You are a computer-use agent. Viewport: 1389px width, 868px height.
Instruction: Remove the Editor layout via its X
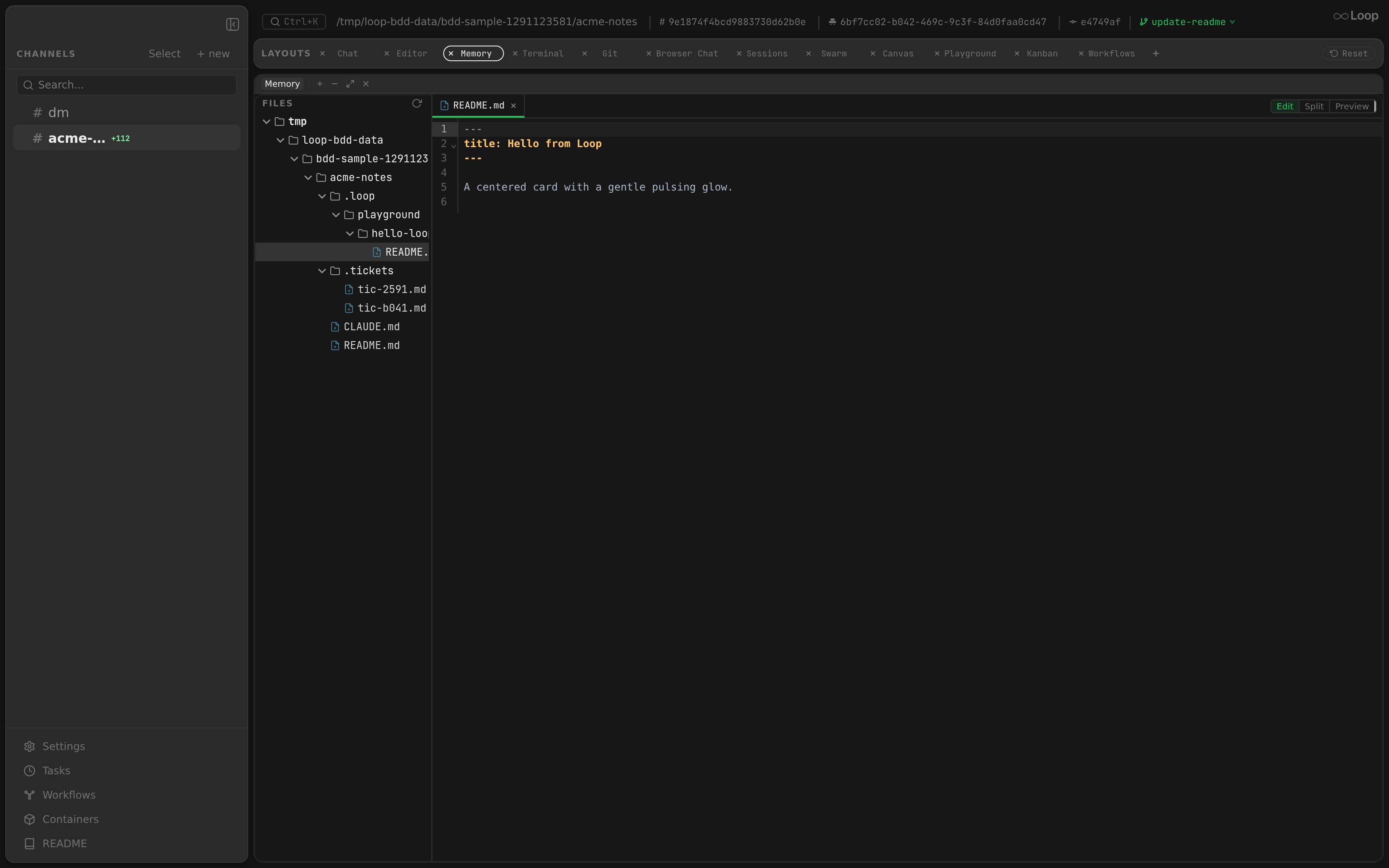[387, 53]
